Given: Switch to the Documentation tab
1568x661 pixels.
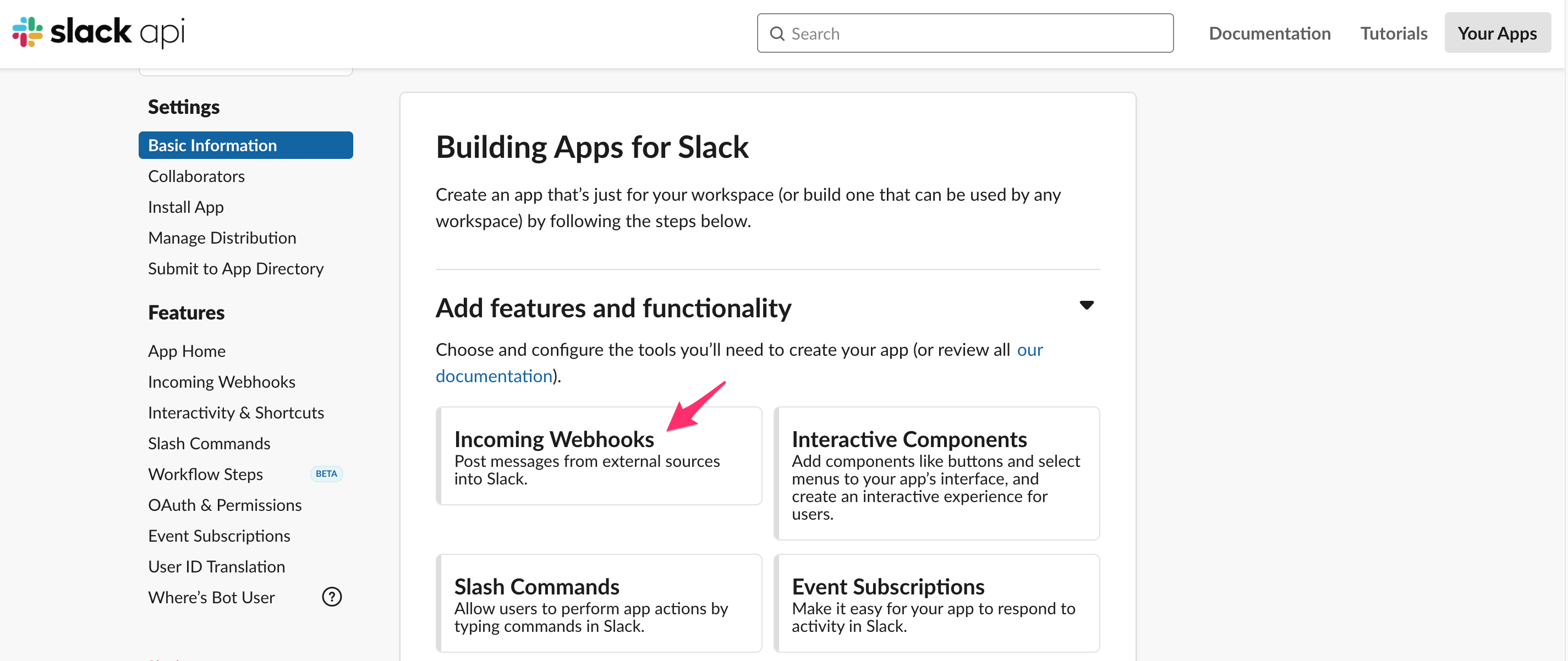Looking at the screenshot, I should 1270,33.
